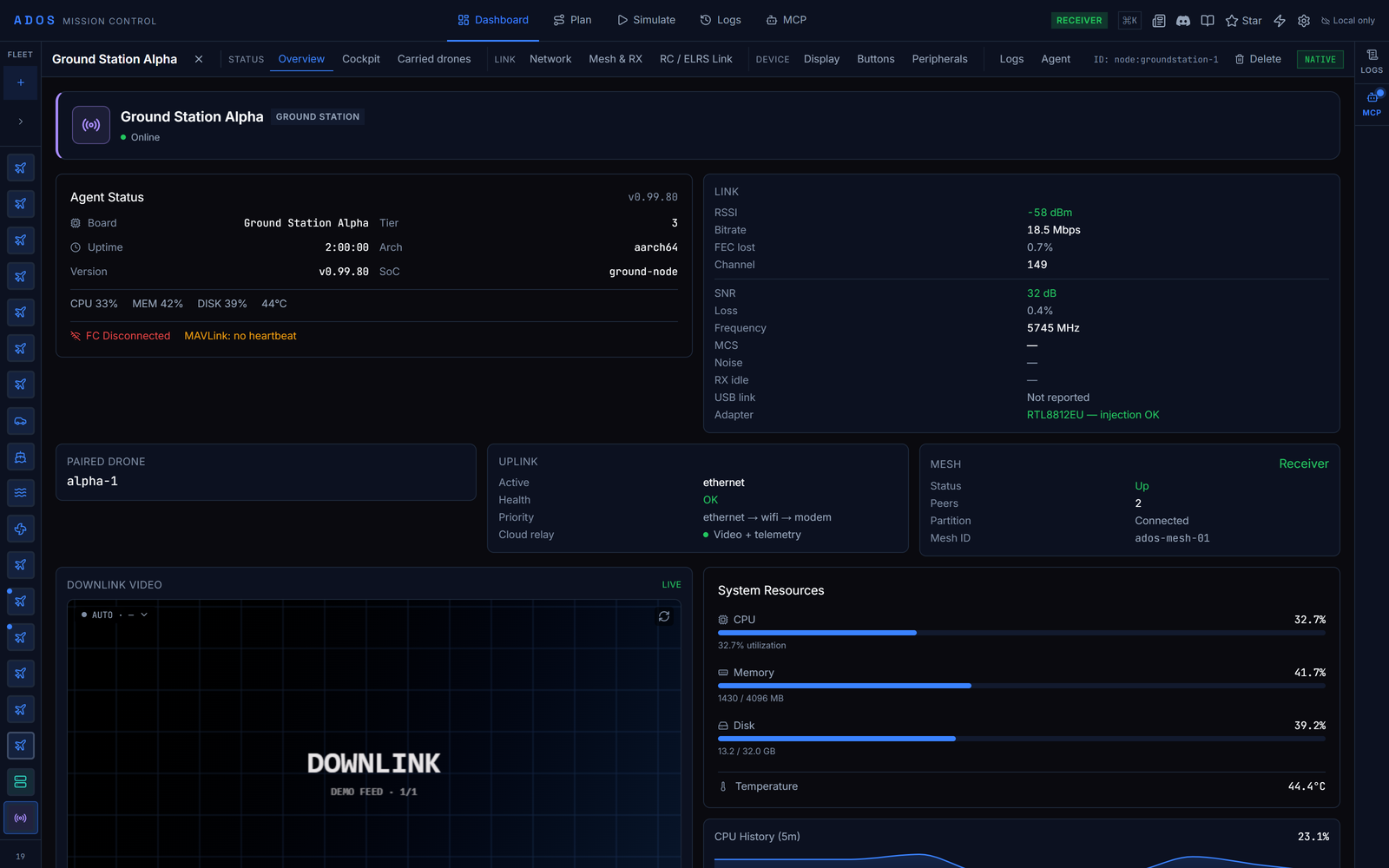This screenshot has width=1389, height=868.
Task: Click the Star button in the header
Action: click(1243, 21)
